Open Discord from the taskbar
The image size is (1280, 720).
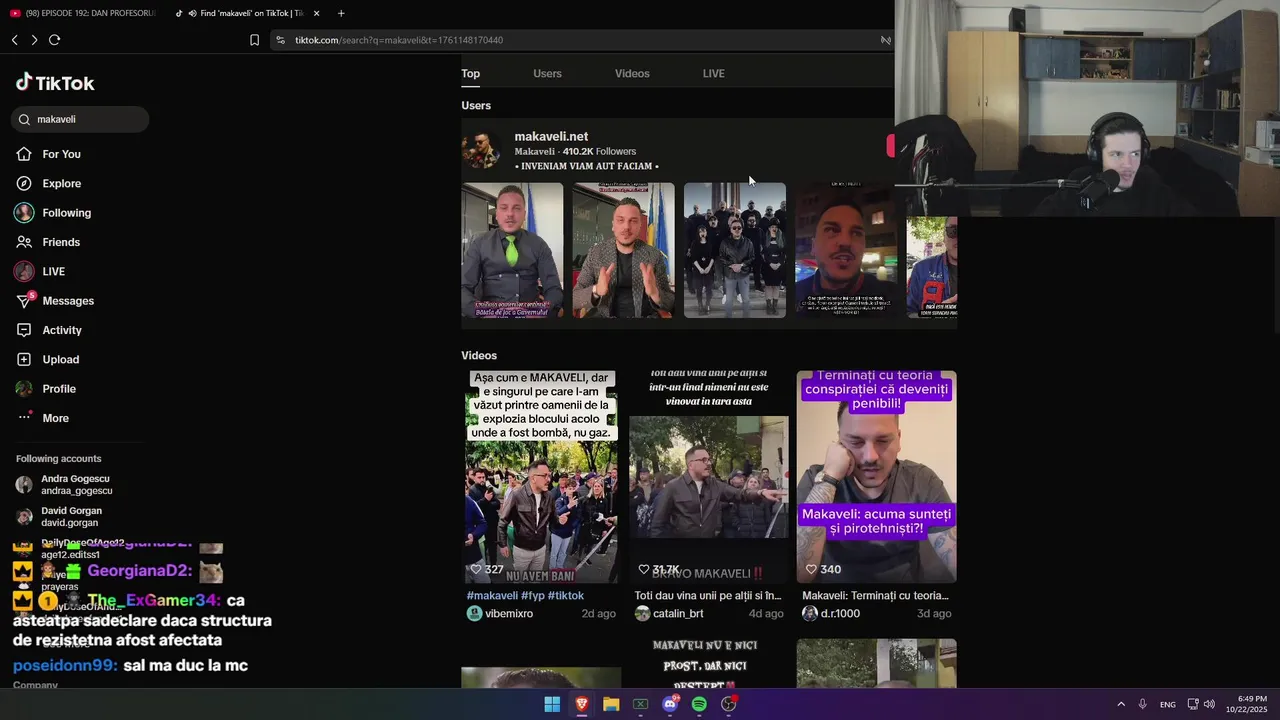[x=670, y=704]
